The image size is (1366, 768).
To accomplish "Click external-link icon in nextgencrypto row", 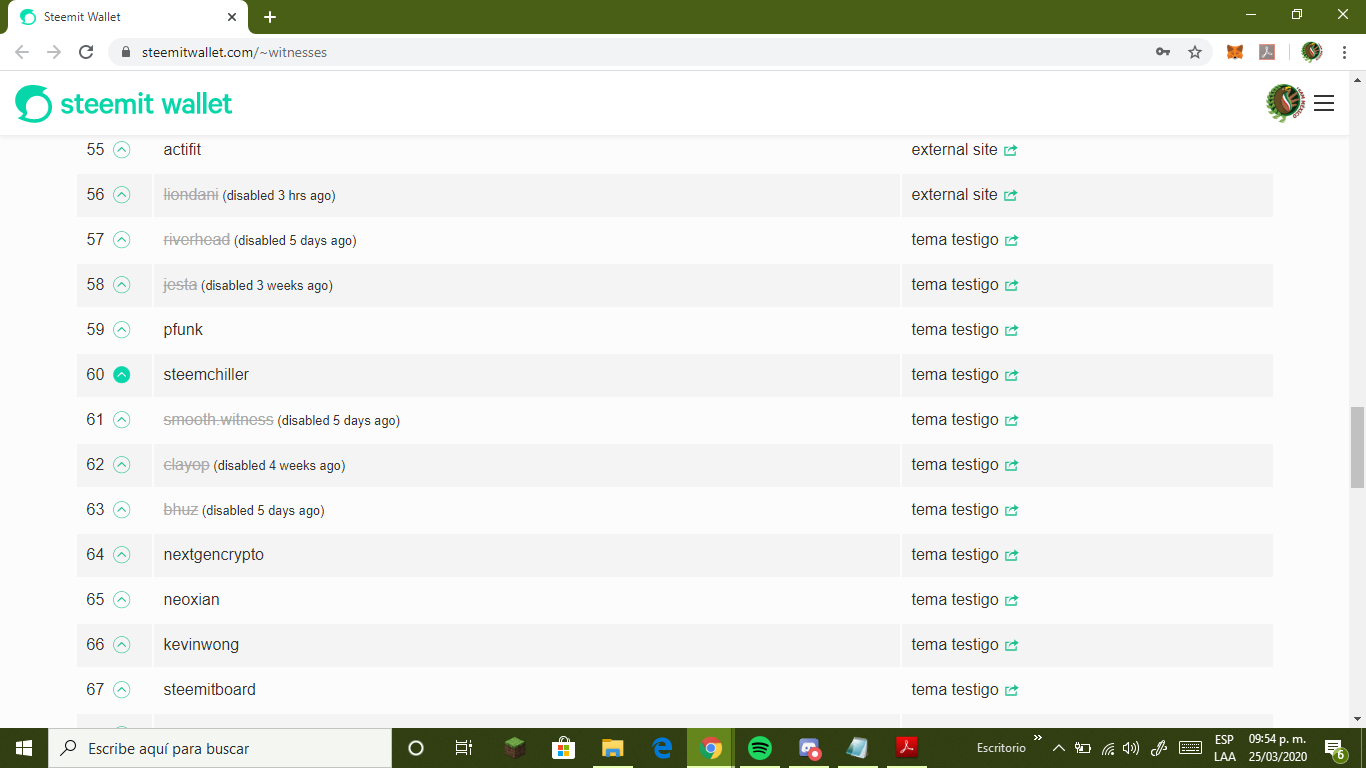I will tap(1011, 556).
